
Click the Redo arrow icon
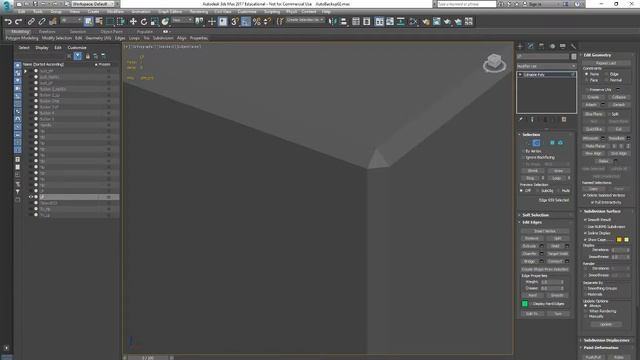pos(18,22)
